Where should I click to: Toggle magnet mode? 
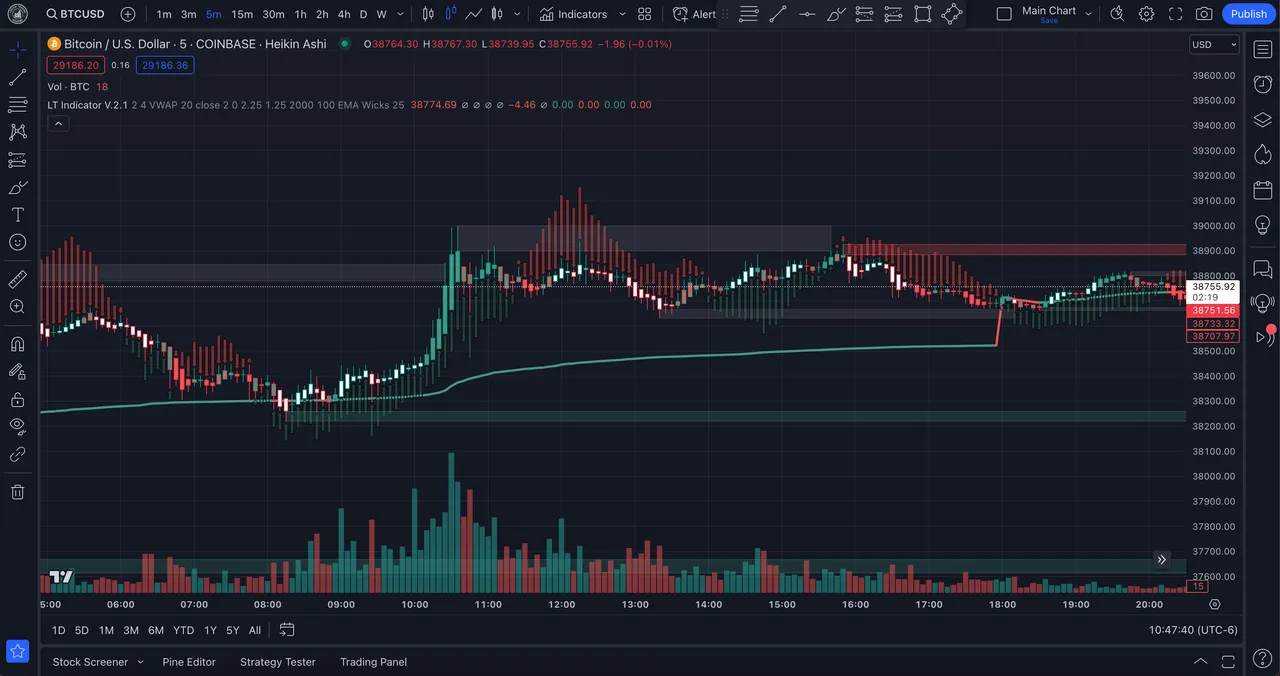click(18, 344)
